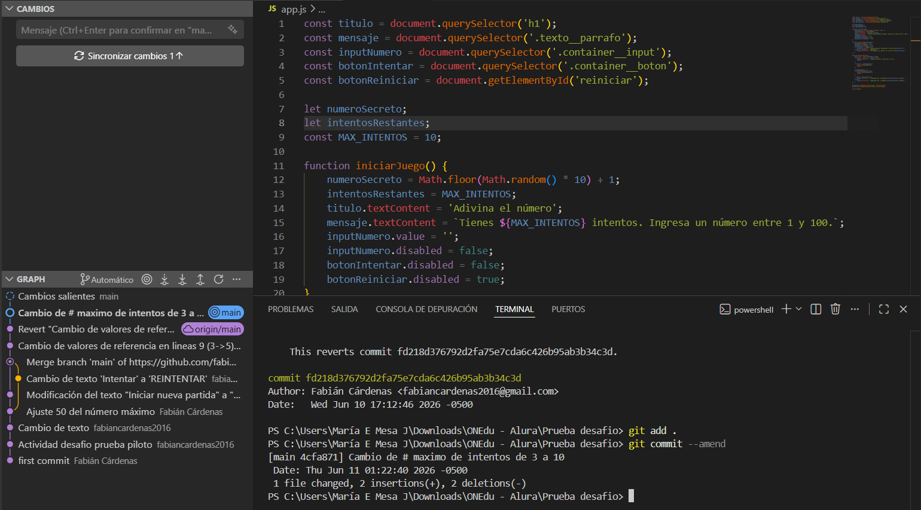Open the PUERTOS tab
Viewport: 921px width, 510px height.
click(x=568, y=309)
